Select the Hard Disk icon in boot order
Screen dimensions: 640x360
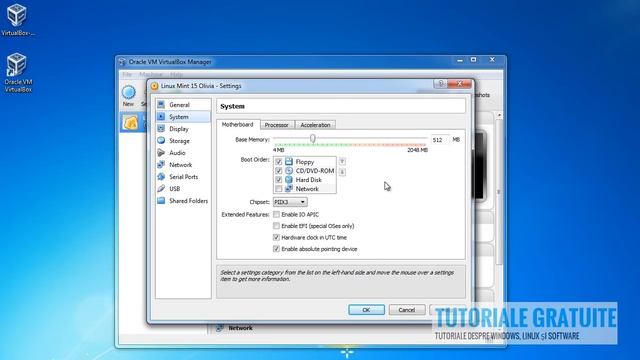(x=289, y=180)
